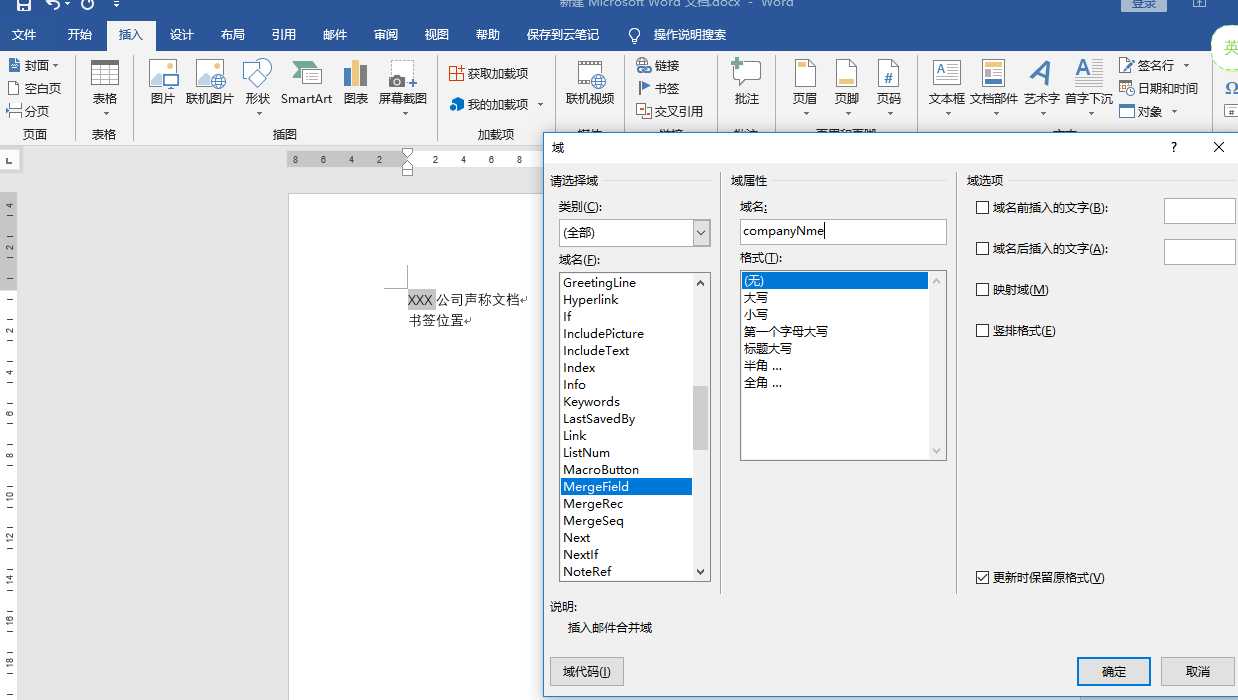Insert date and time (日期和时间)

tap(1158, 88)
